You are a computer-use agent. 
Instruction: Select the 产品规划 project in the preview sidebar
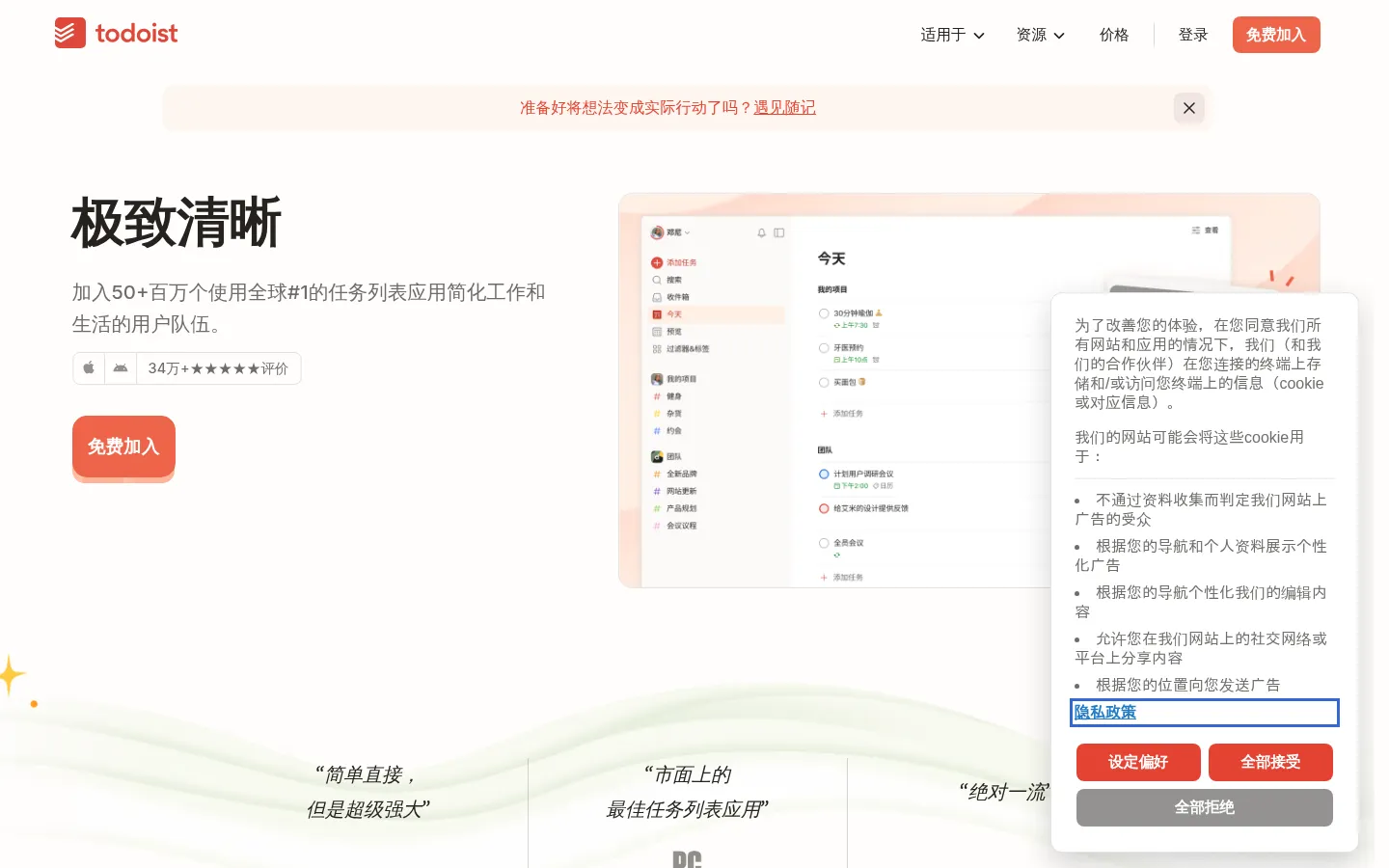point(675,508)
